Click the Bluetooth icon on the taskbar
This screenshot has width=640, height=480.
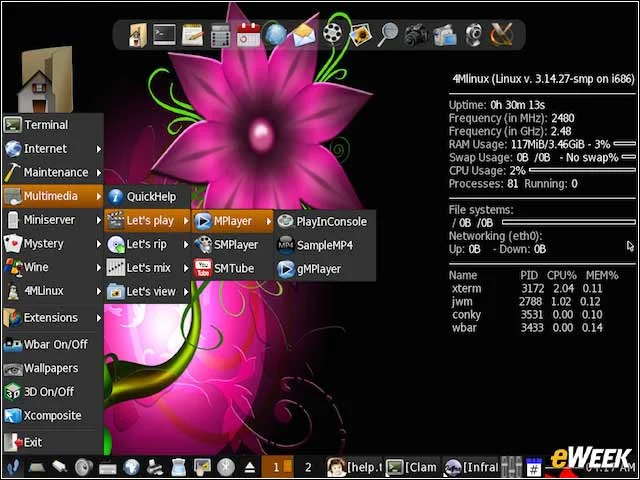click(x=226, y=467)
